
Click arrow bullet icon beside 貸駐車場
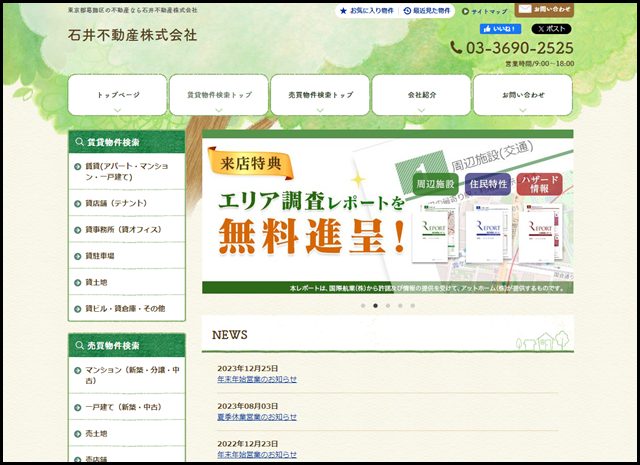coord(78,256)
